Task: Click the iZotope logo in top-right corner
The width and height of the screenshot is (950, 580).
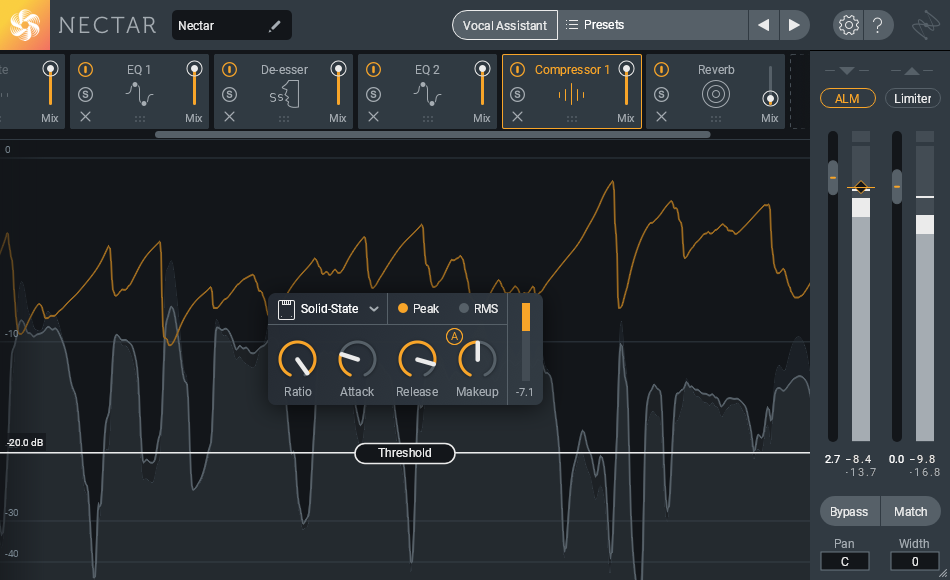Action: [x=925, y=25]
